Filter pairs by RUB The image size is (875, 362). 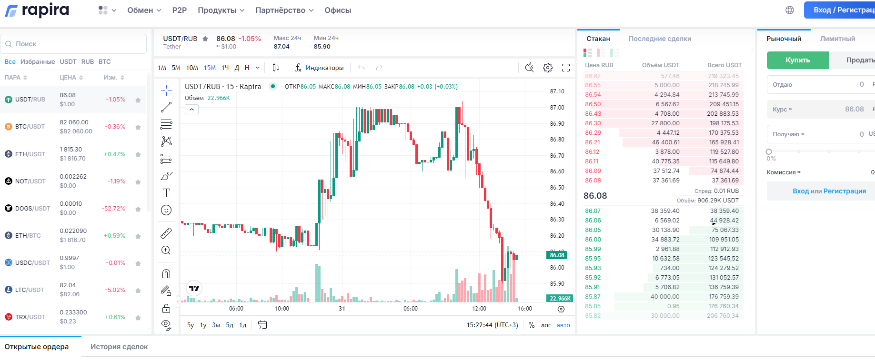(88, 61)
